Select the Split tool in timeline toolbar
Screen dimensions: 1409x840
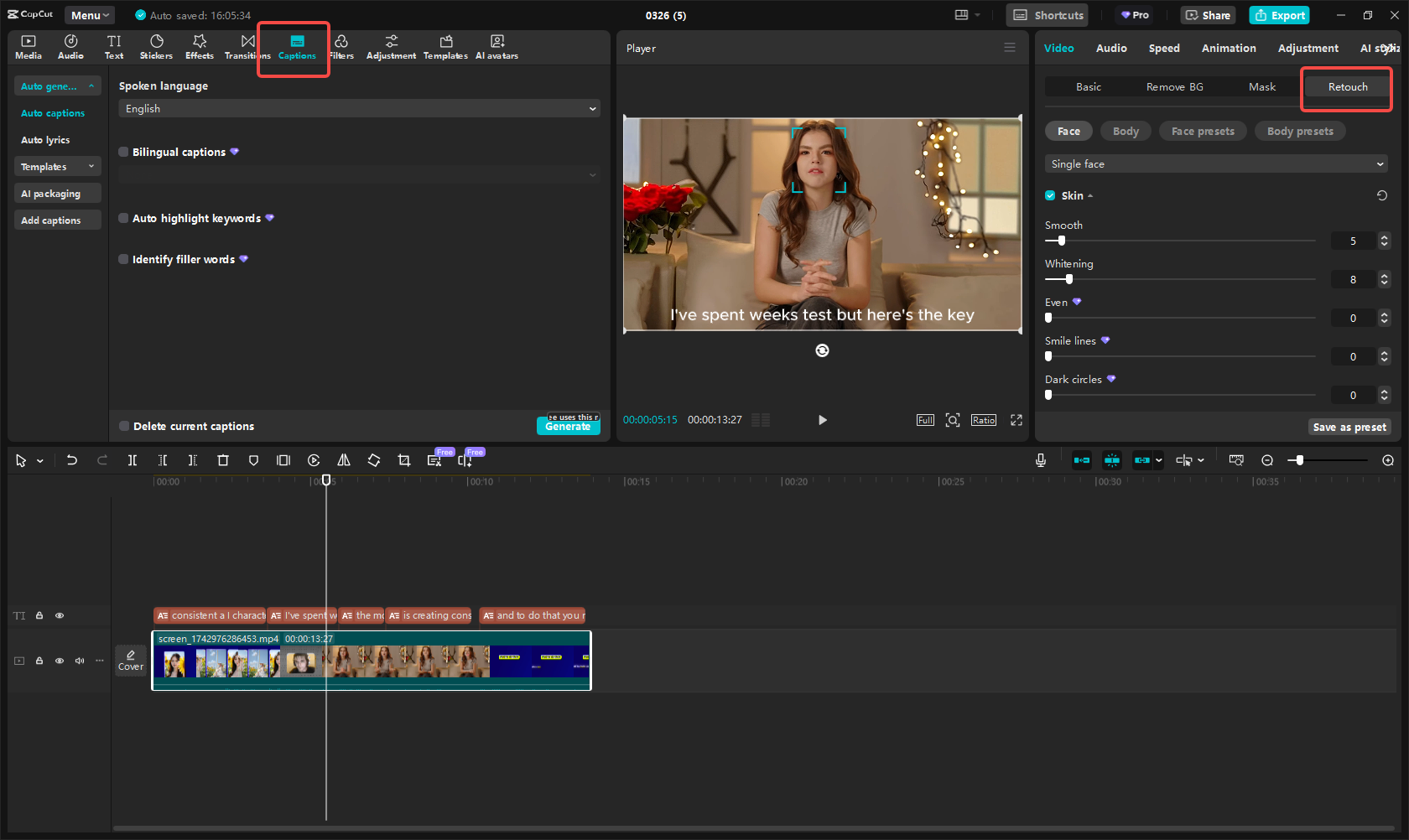click(x=133, y=460)
